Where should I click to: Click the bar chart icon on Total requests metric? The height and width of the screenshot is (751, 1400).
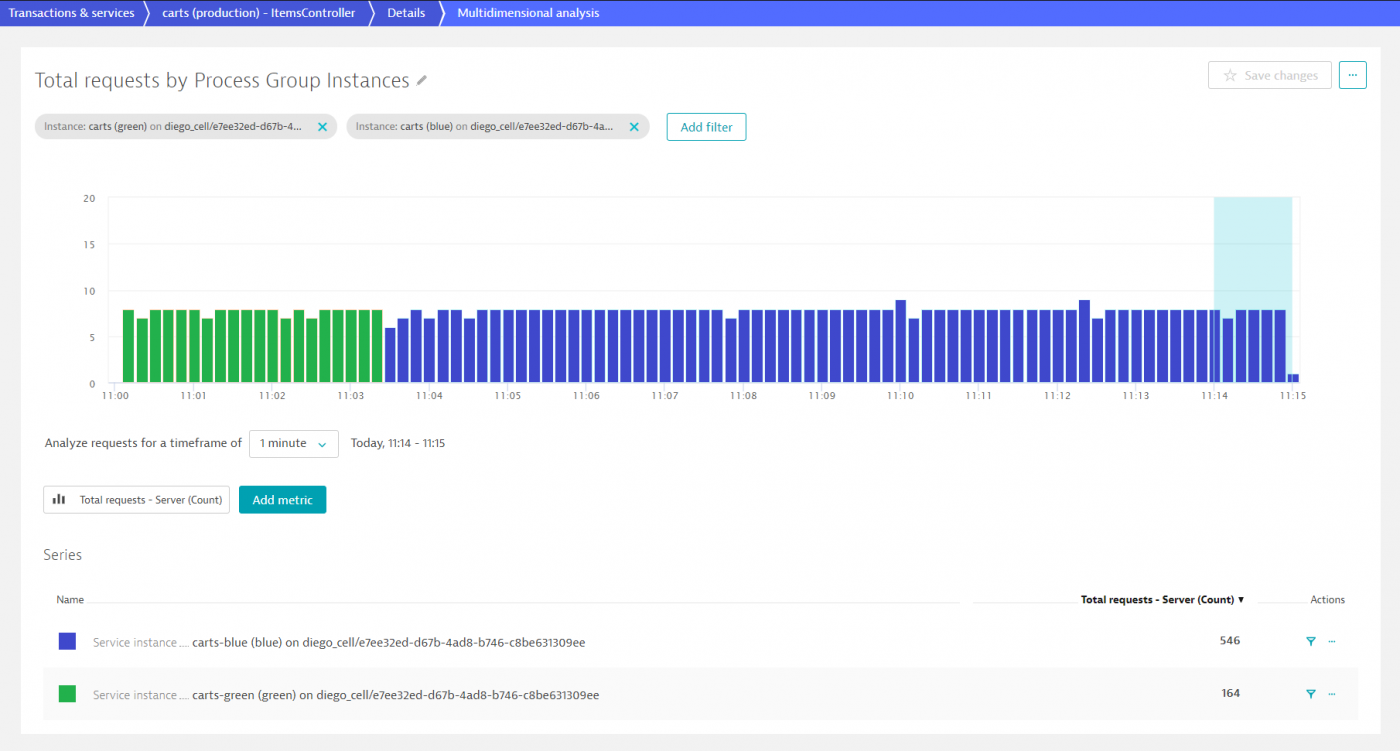pyautogui.click(x=59, y=499)
